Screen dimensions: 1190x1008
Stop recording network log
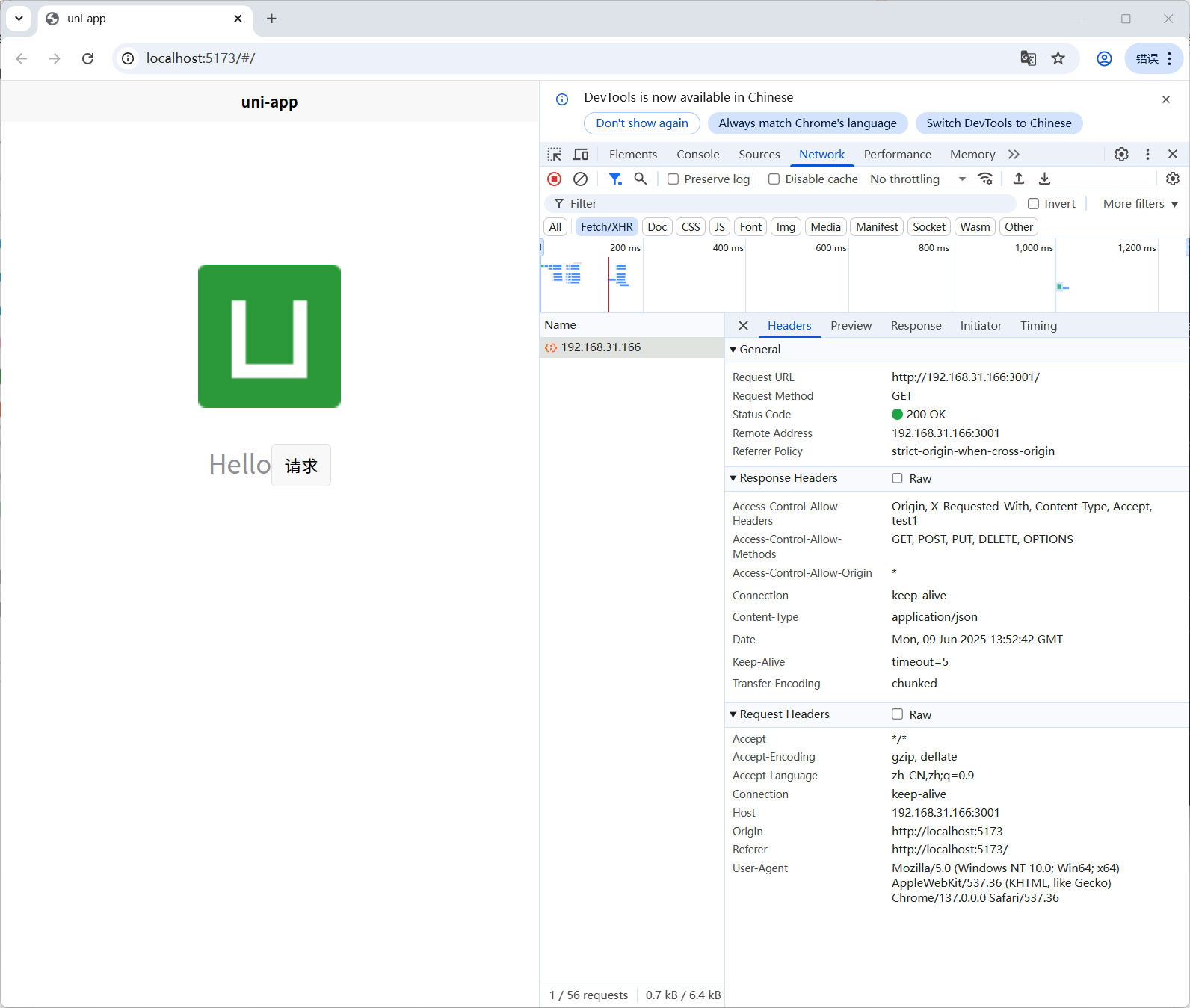click(554, 179)
